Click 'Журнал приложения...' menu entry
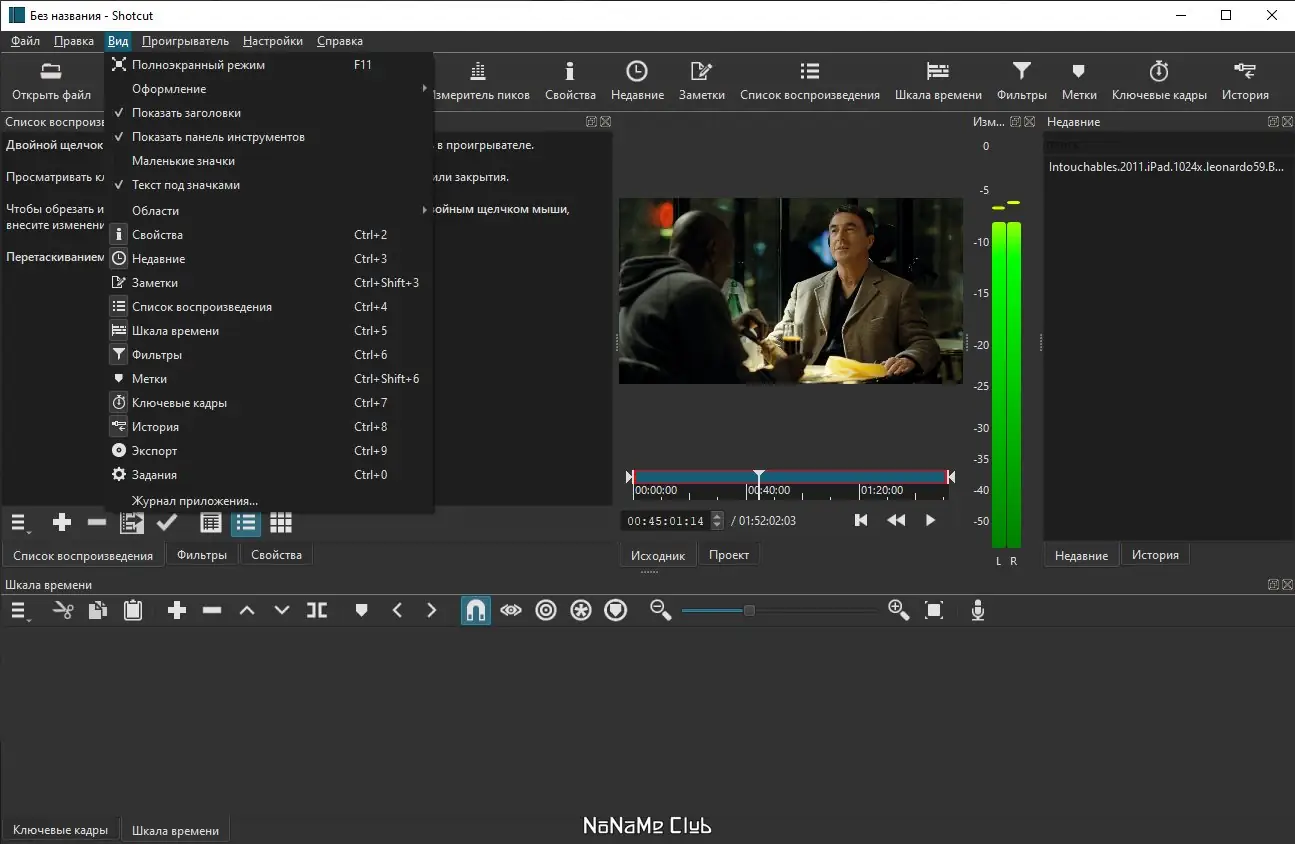The width and height of the screenshot is (1295, 844). pos(195,501)
